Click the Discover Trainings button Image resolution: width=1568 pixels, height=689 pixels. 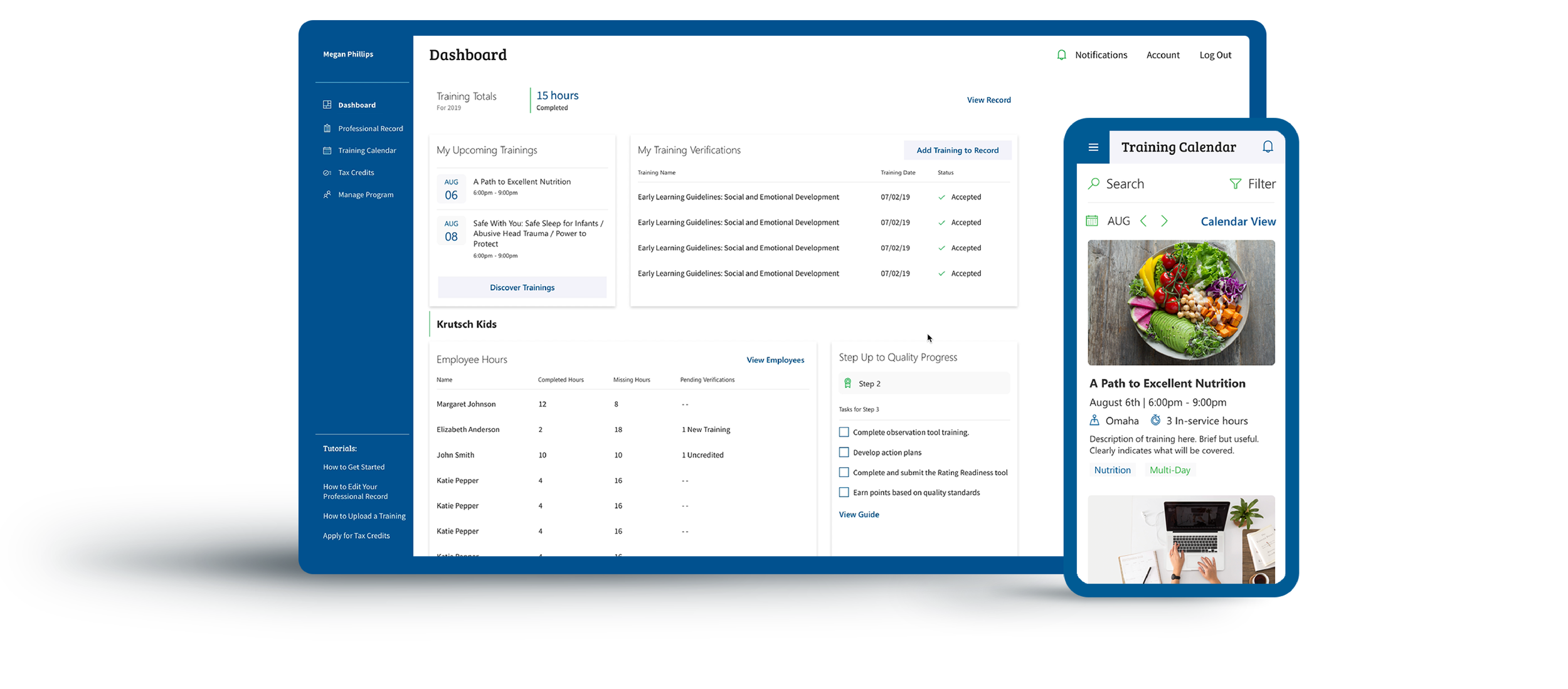coord(522,288)
